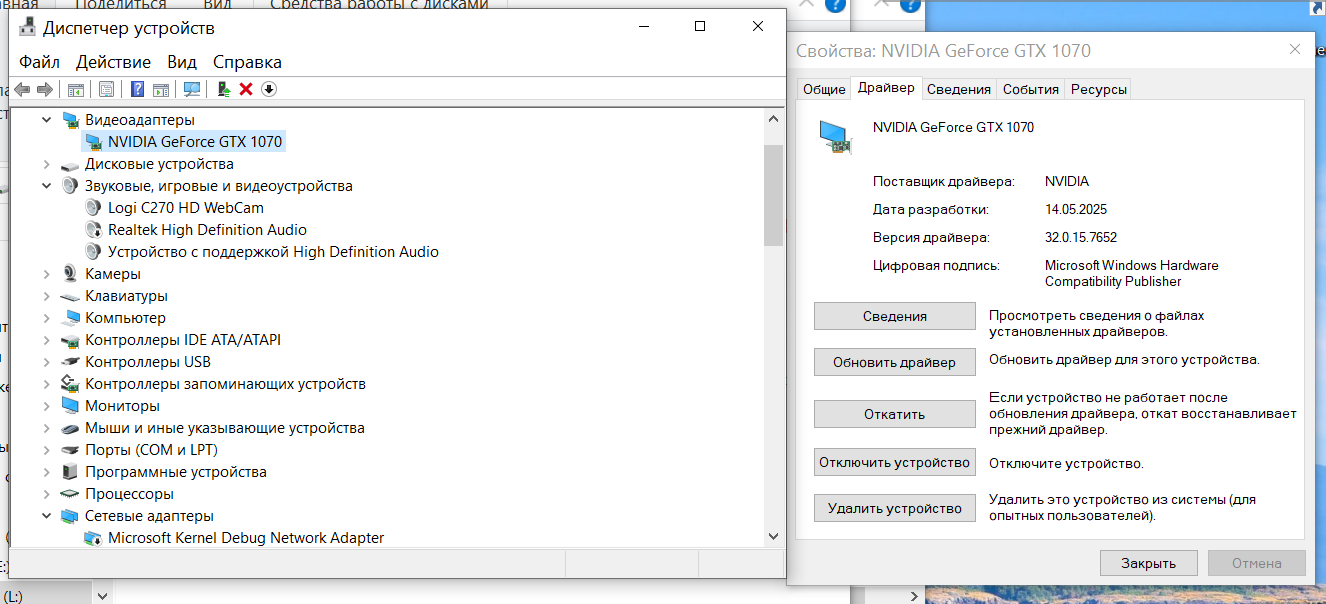The width and height of the screenshot is (1326, 604).
Task: Expand the Клавиатуры node
Action: (47, 296)
